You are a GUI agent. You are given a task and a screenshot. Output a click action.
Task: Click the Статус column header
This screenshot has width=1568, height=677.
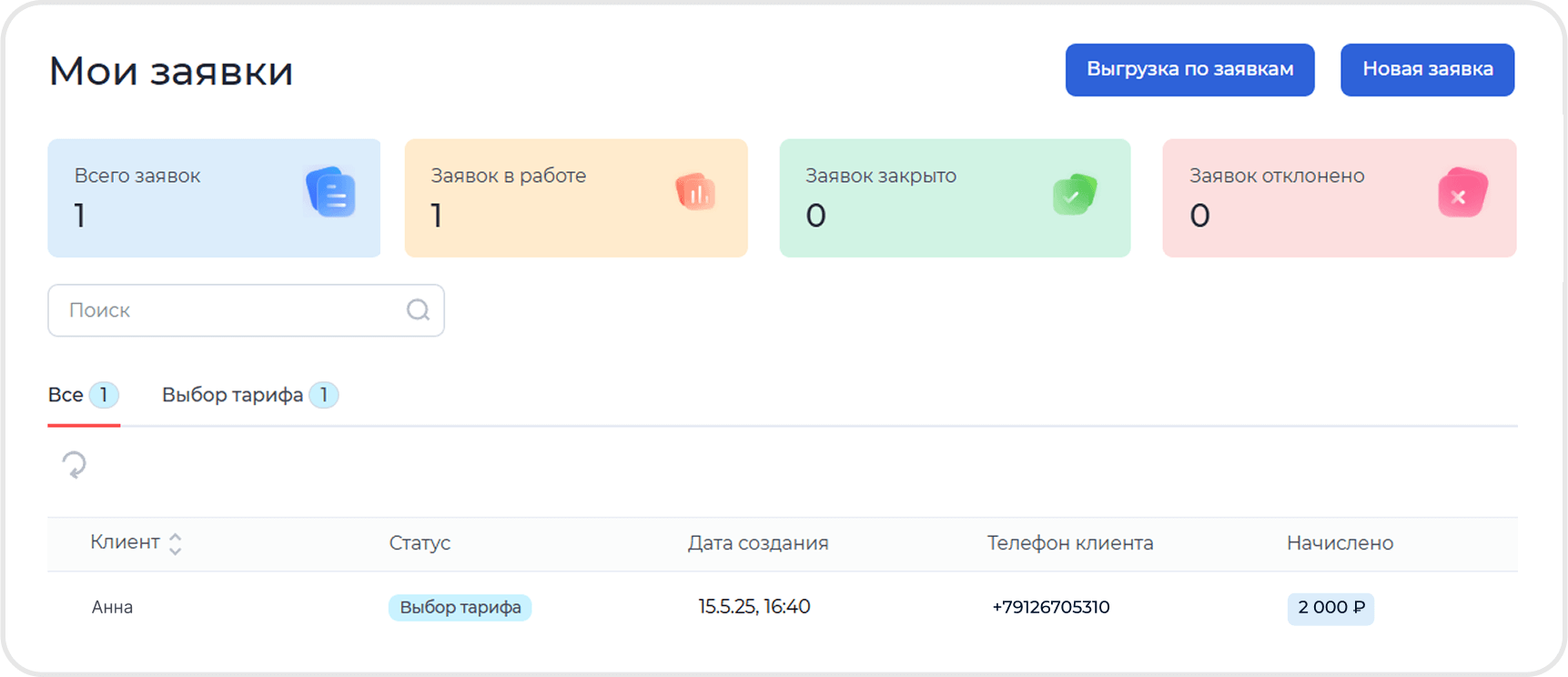click(x=420, y=543)
